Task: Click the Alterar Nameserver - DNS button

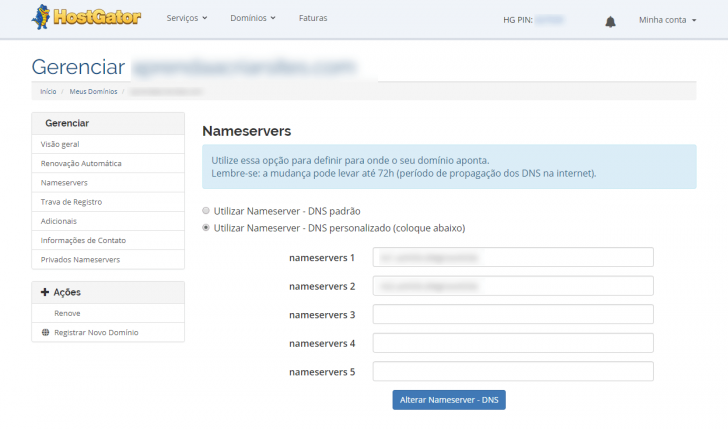Action: pos(449,400)
